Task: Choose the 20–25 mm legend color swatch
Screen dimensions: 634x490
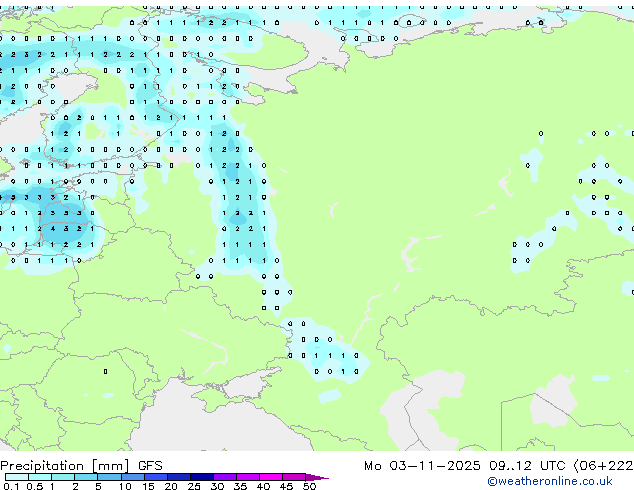Action: point(179,477)
